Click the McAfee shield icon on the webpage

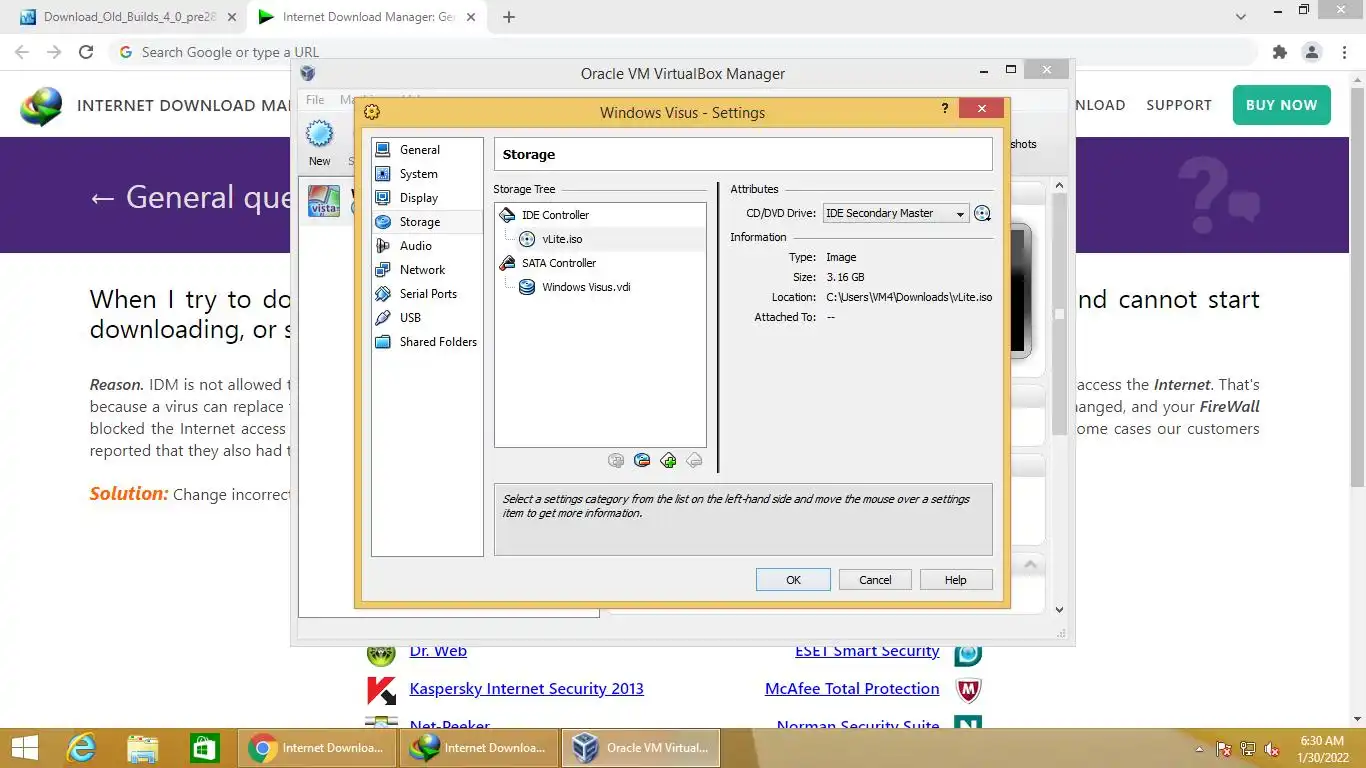click(968, 690)
